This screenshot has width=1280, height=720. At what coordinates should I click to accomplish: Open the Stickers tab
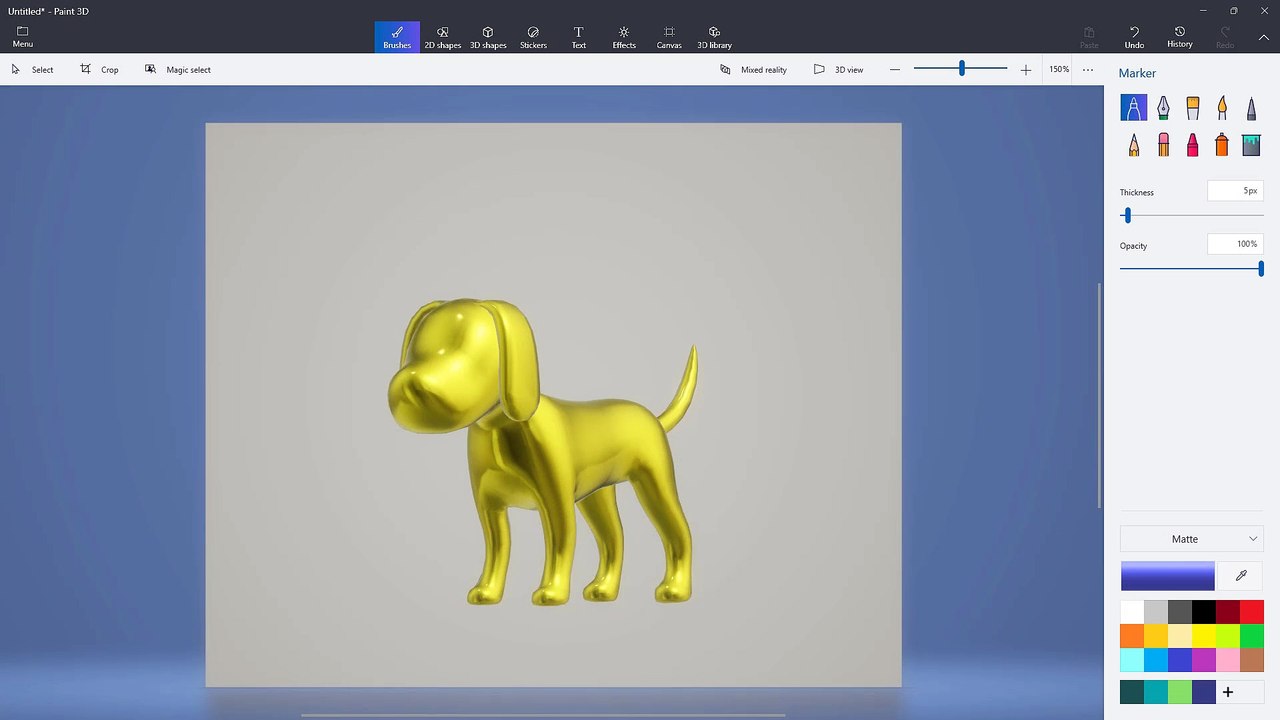[533, 37]
